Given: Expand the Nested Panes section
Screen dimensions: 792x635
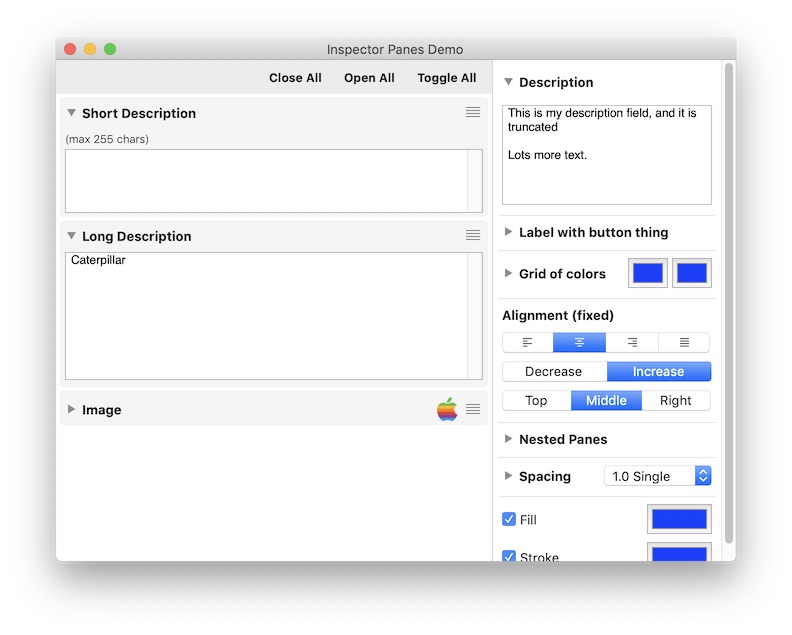Looking at the screenshot, I should [509, 439].
